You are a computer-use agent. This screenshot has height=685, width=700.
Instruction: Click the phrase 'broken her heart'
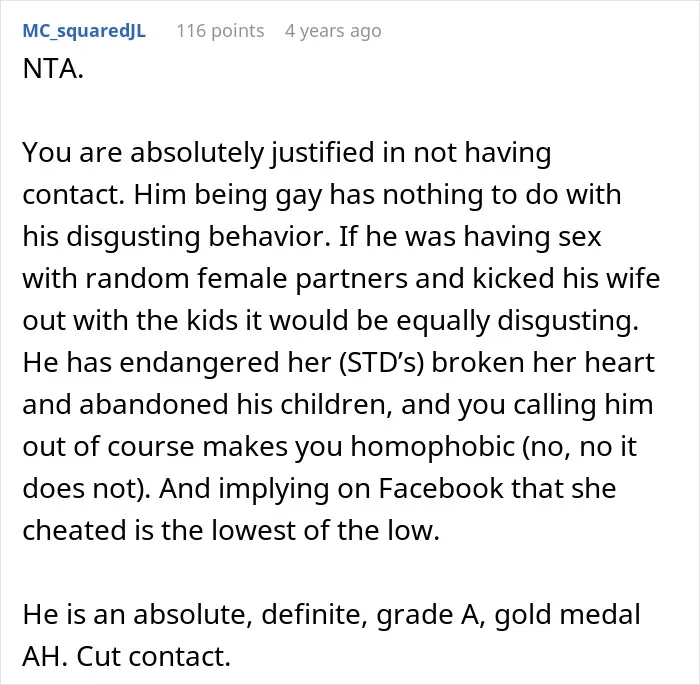point(543,362)
